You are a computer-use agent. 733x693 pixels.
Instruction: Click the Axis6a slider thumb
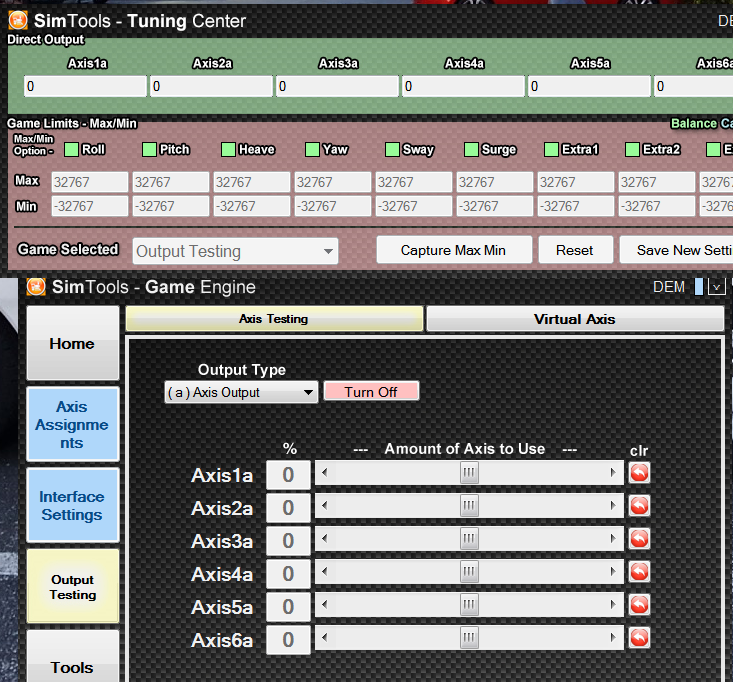(x=469, y=637)
